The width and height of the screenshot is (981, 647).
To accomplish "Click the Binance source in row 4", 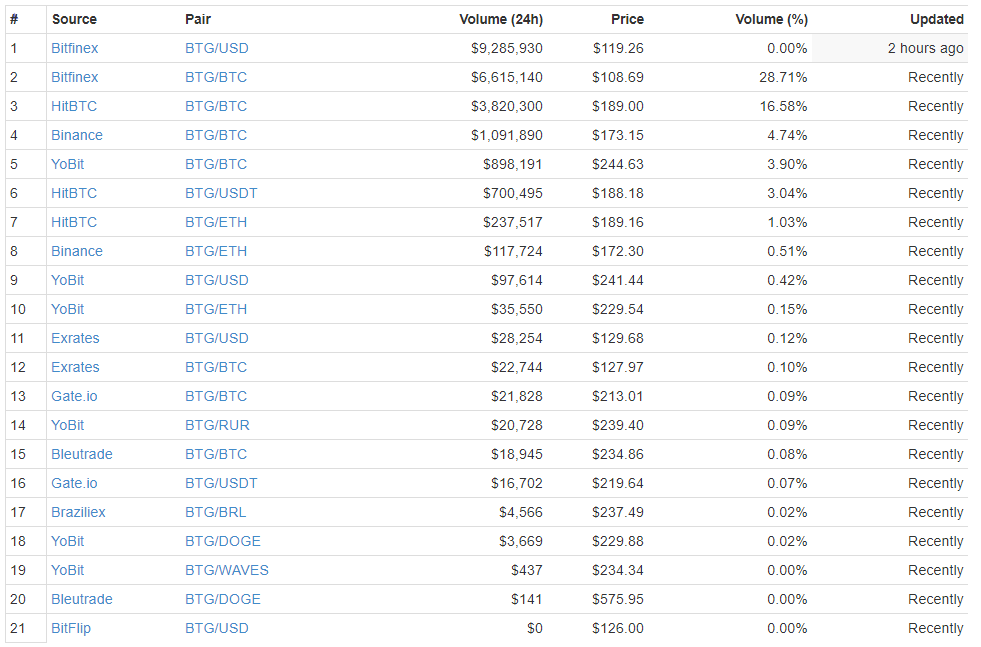I will (x=77, y=135).
